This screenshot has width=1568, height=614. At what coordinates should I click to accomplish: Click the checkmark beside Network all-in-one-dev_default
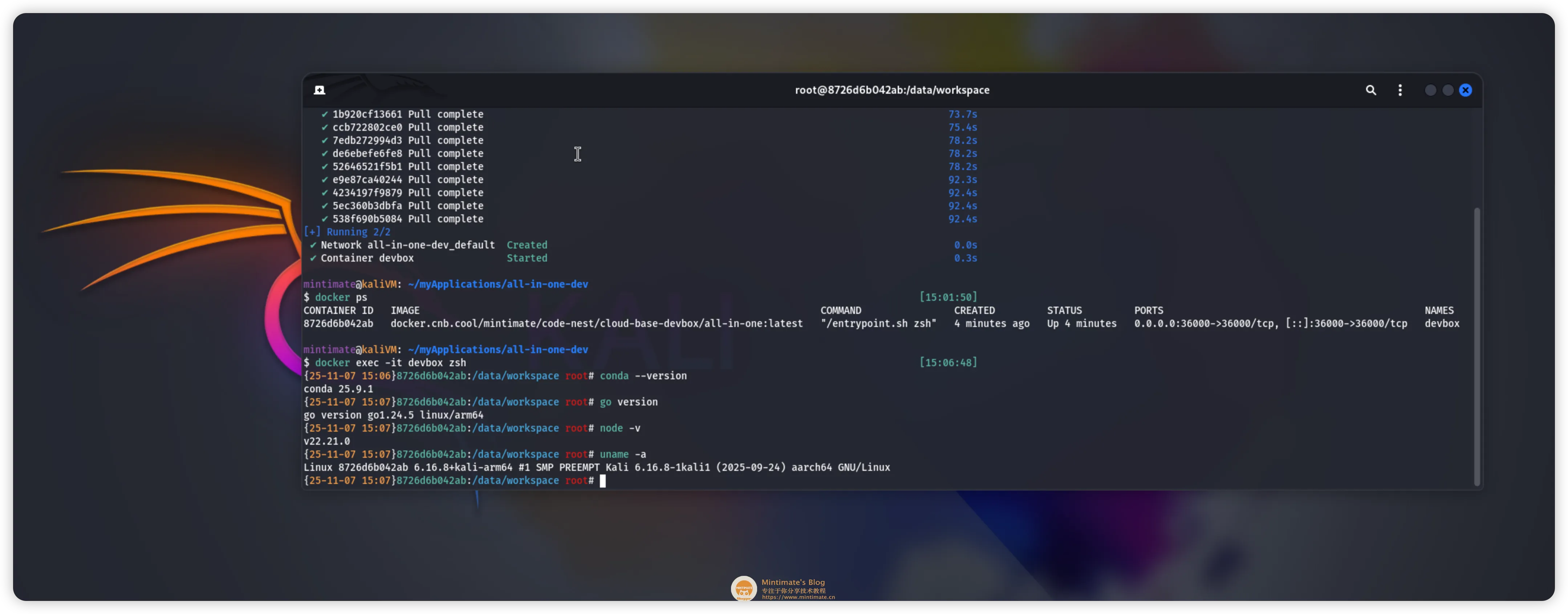coord(313,245)
